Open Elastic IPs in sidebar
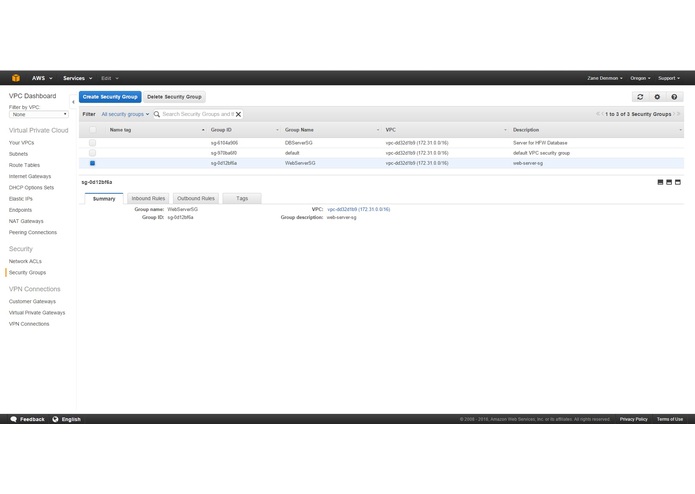Viewport: 695px width, 494px height. coord(20,198)
